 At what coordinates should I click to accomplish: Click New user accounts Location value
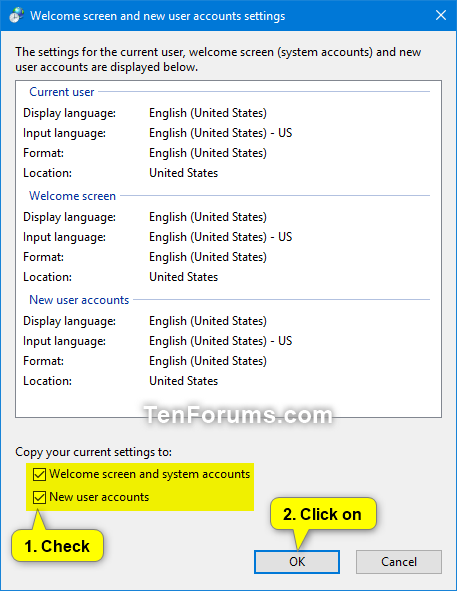point(184,381)
